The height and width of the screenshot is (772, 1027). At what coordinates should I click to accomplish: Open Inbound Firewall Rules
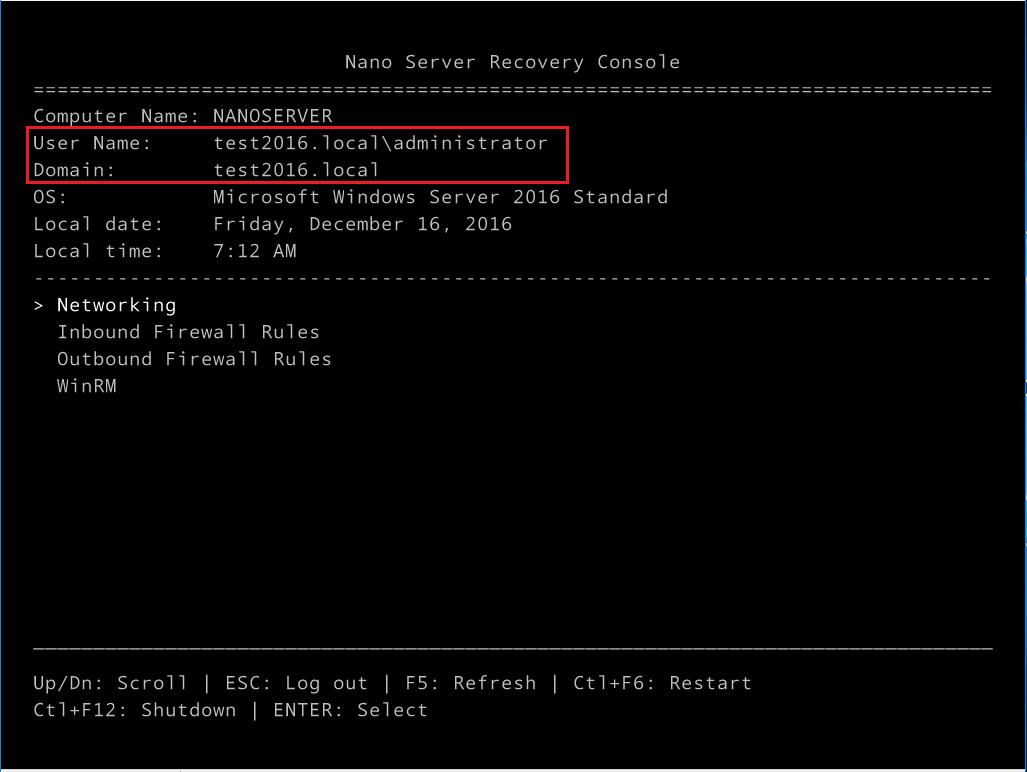(x=188, y=332)
